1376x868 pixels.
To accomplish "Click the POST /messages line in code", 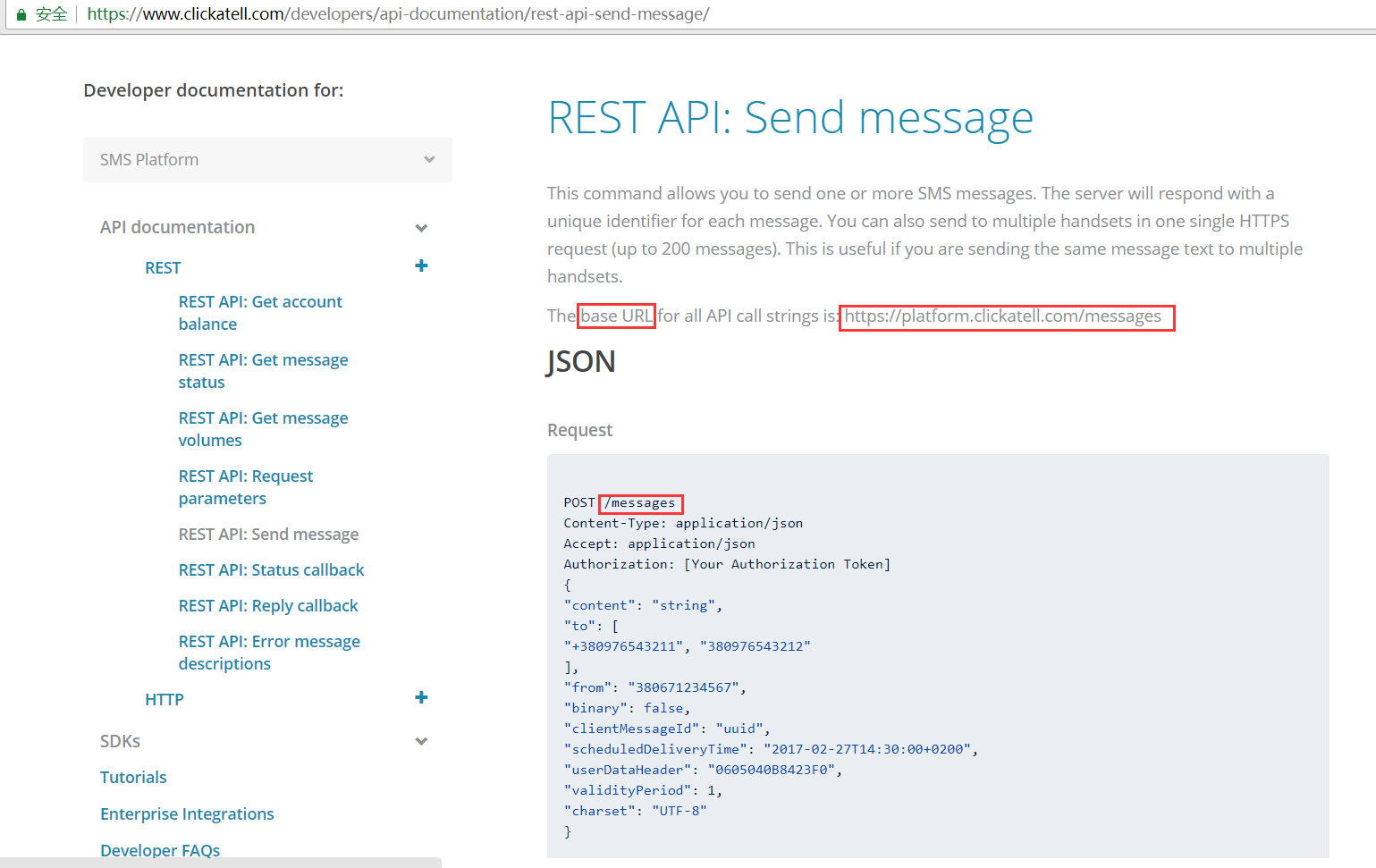I will click(x=620, y=503).
